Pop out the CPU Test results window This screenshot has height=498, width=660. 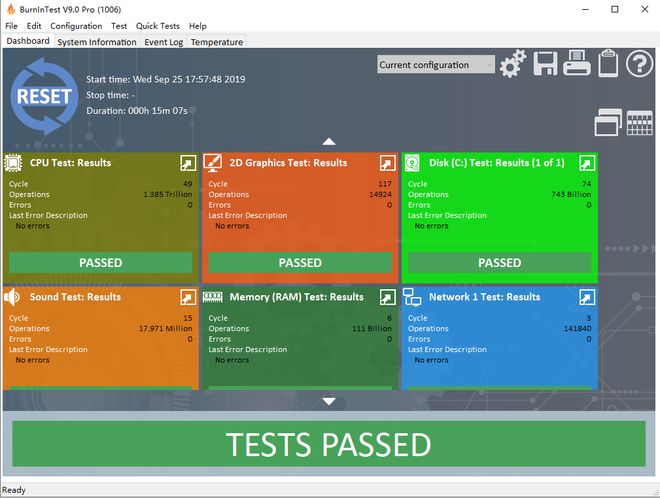coord(188,163)
